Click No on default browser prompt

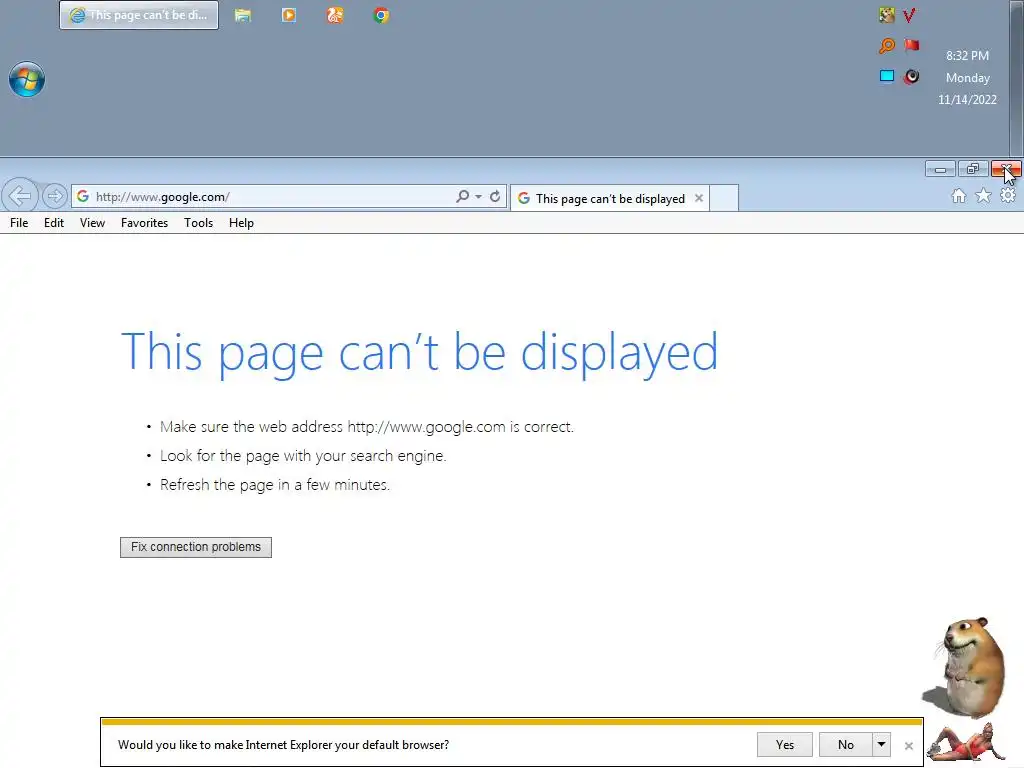click(846, 744)
